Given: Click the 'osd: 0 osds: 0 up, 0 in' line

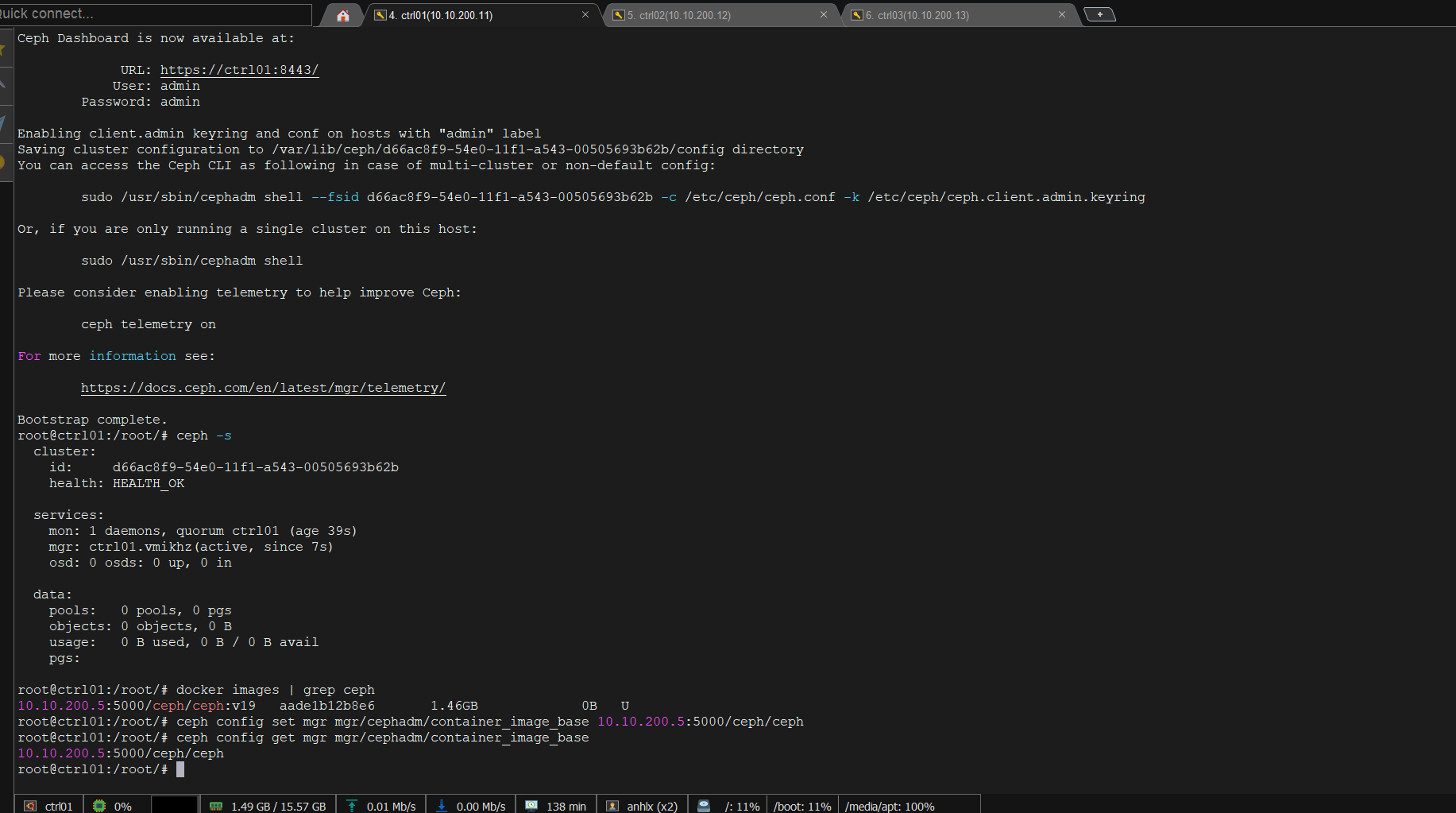Looking at the screenshot, I should click(x=141, y=563).
